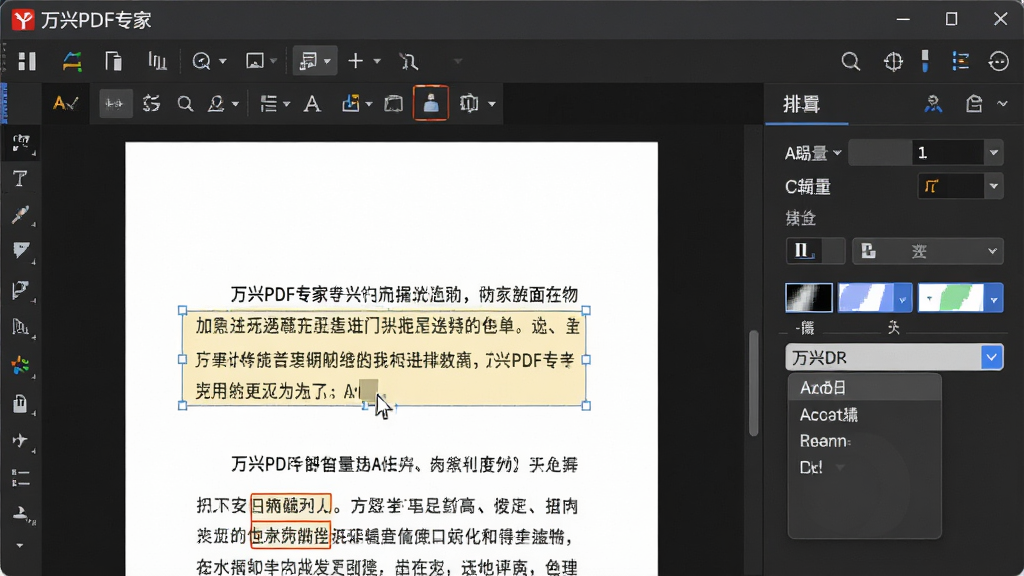This screenshot has height=576, width=1024.
Task: Click the plus add icon
Action: point(355,61)
